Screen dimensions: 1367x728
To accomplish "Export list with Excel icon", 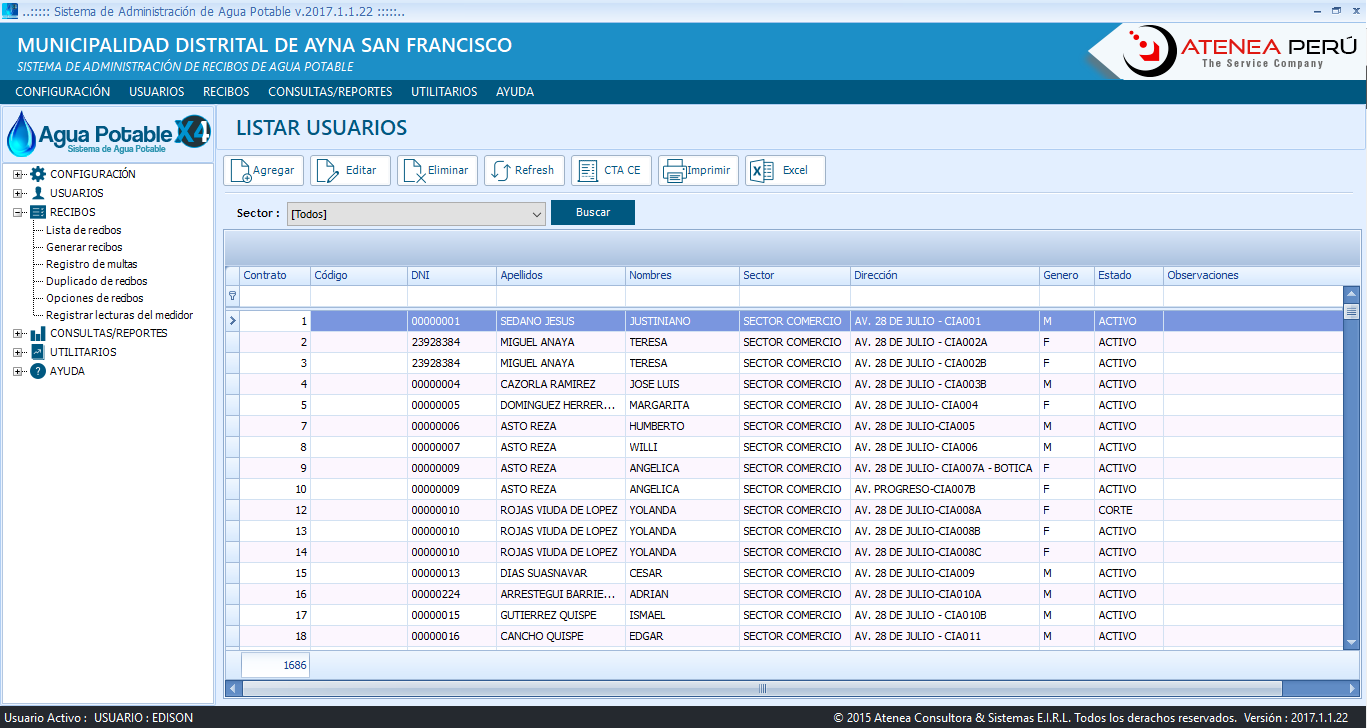I will click(762, 171).
